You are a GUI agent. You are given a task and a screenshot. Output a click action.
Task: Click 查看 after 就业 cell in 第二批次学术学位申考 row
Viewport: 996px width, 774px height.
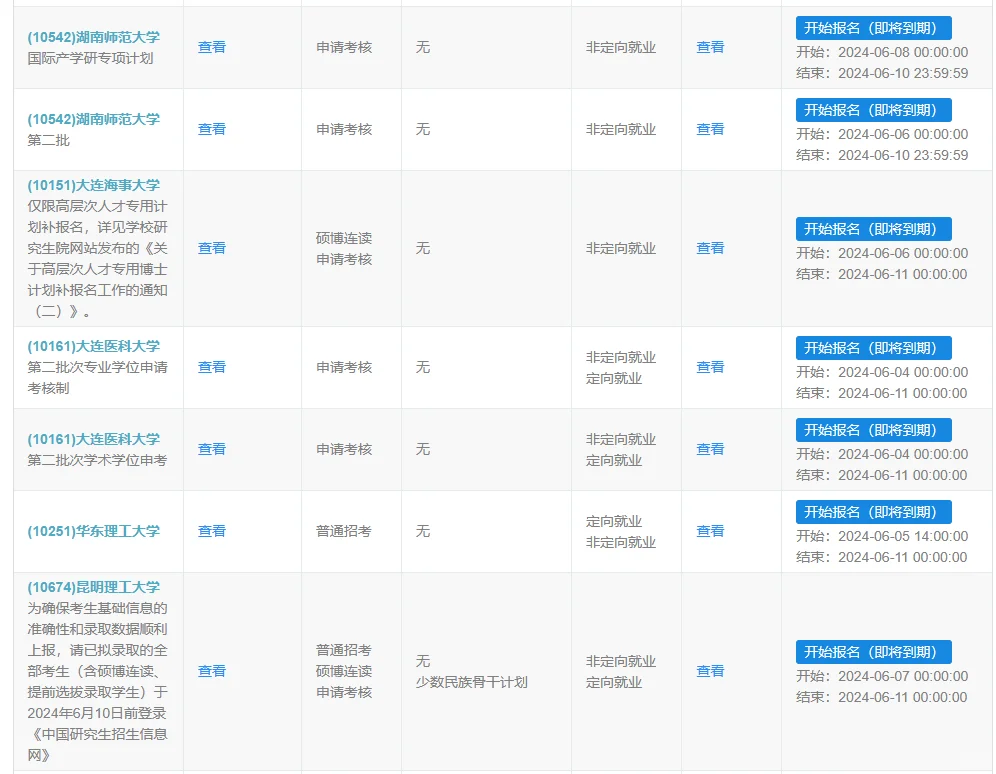(x=710, y=449)
